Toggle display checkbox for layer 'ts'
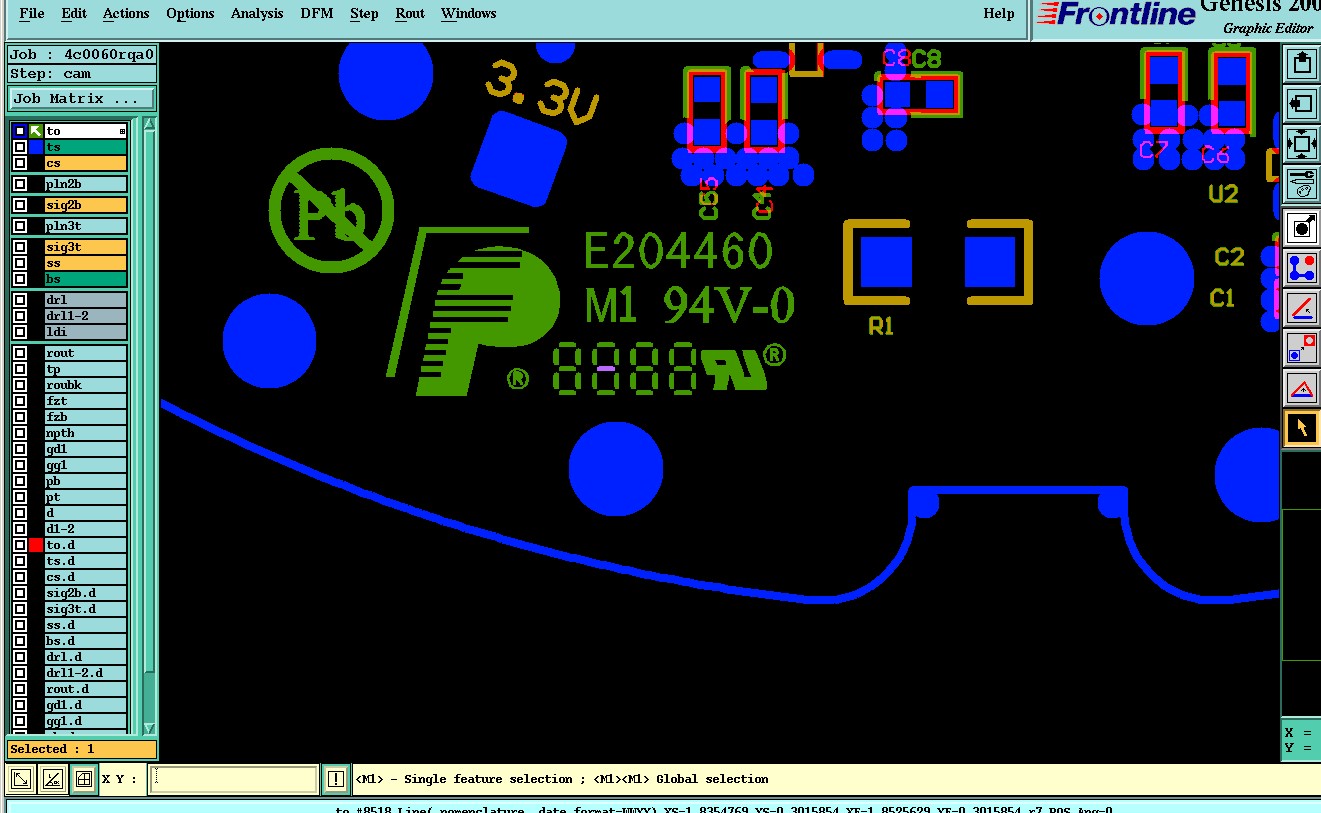This screenshot has height=813, width=1321. pos(19,147)
